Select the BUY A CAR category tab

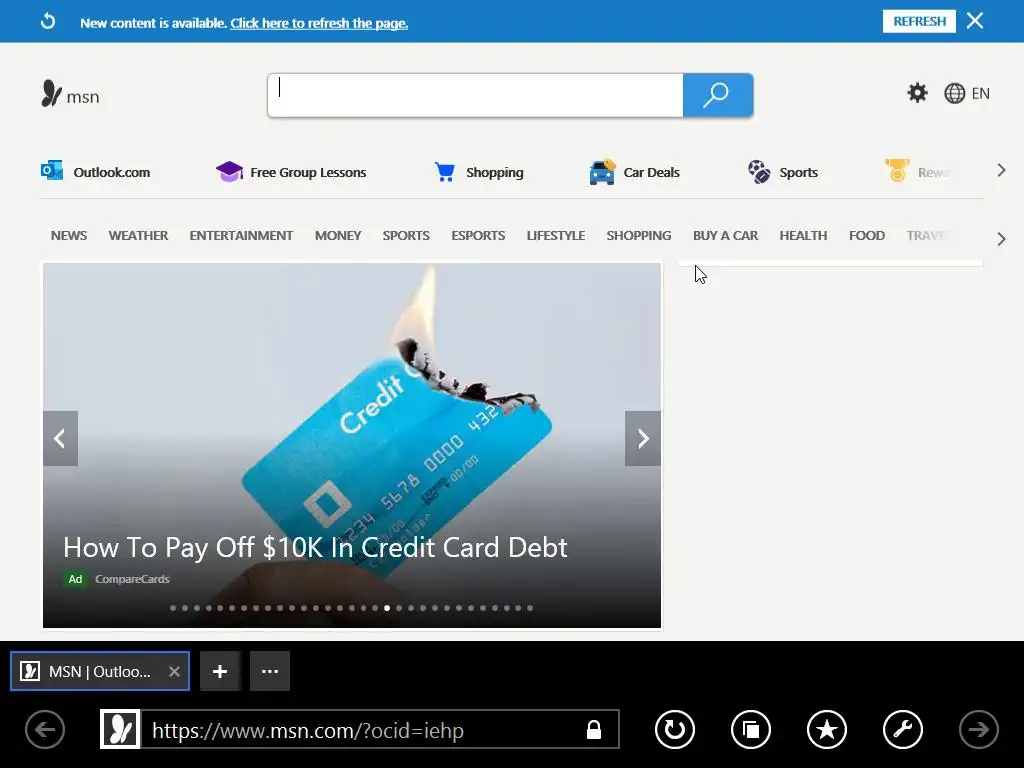pyautogui.click(x=725, y=236)
